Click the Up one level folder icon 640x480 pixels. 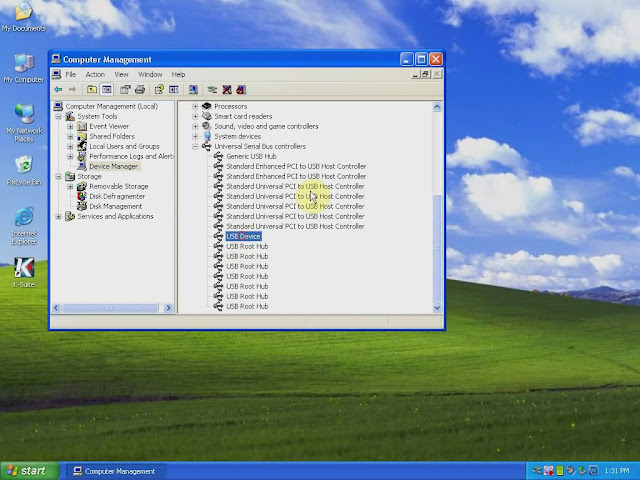tap(92, 89)
